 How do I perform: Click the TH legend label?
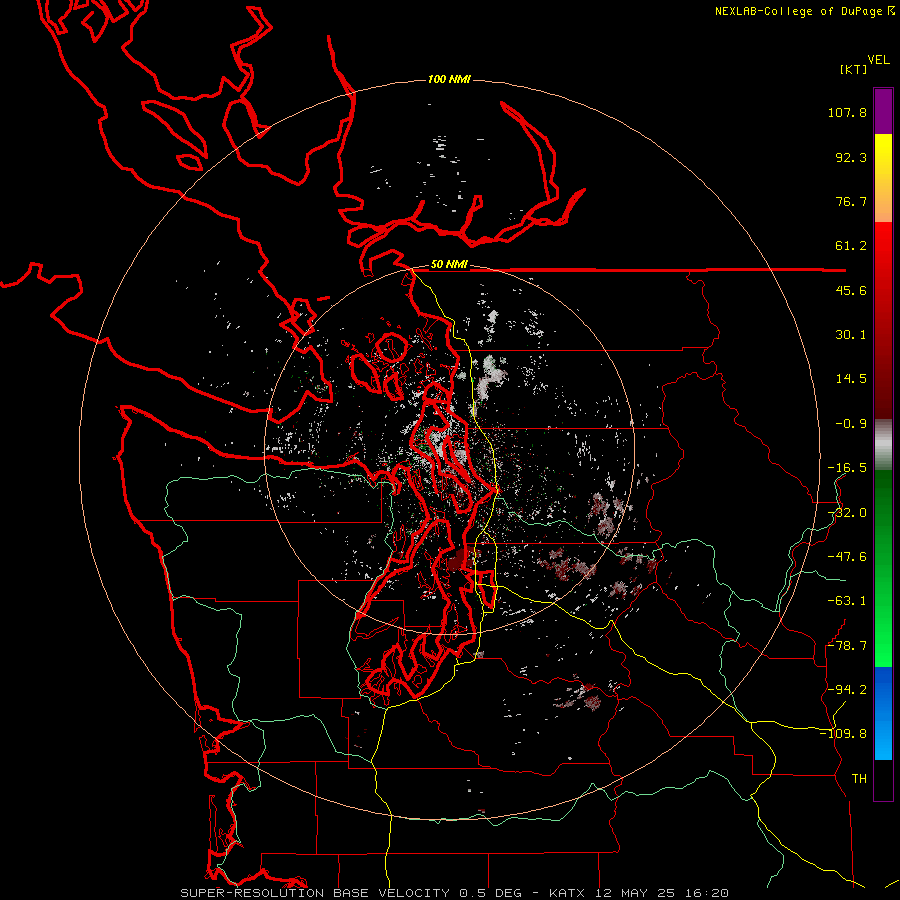859,779
